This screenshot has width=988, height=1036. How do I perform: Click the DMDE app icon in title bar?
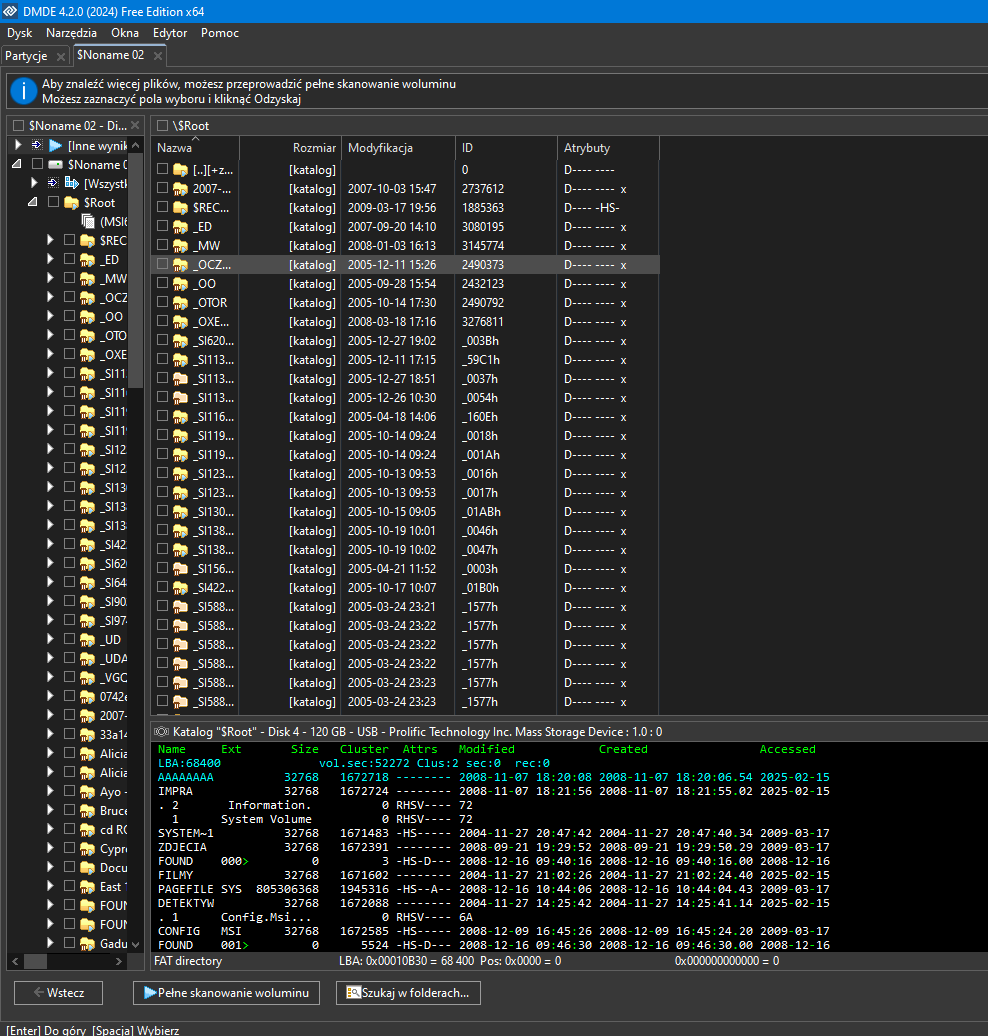(10, 11)
